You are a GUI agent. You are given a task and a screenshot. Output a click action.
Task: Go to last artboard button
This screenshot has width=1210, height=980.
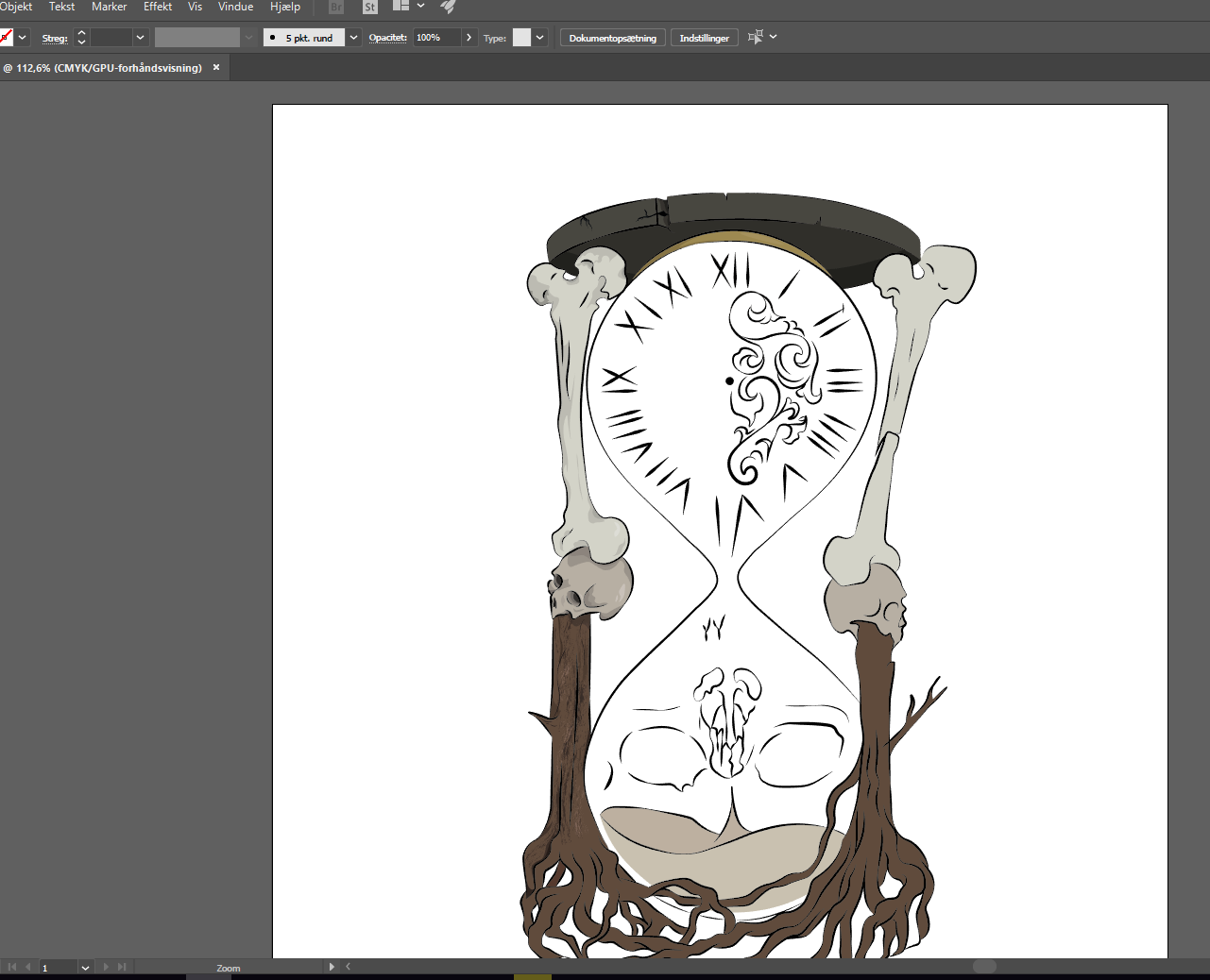121,967
